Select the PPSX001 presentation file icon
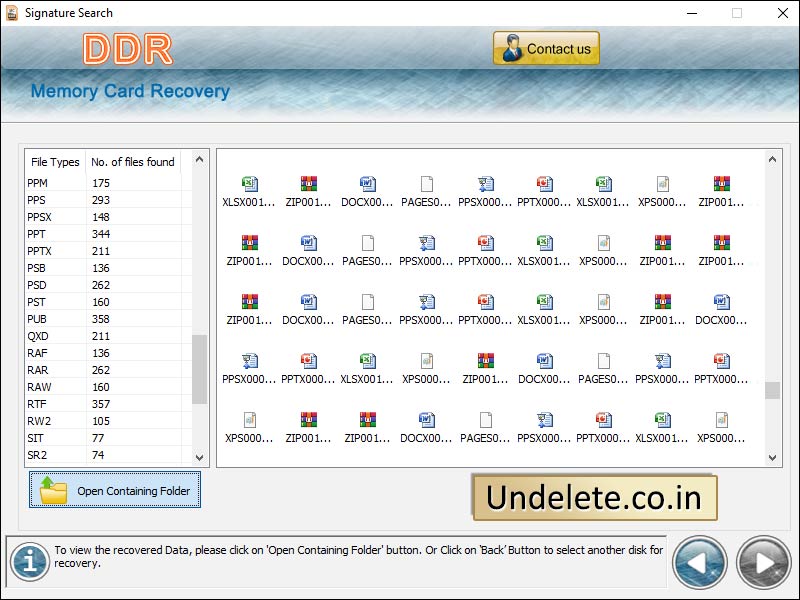The width and height of the screenshot is (800, 600). pos(485,182)
